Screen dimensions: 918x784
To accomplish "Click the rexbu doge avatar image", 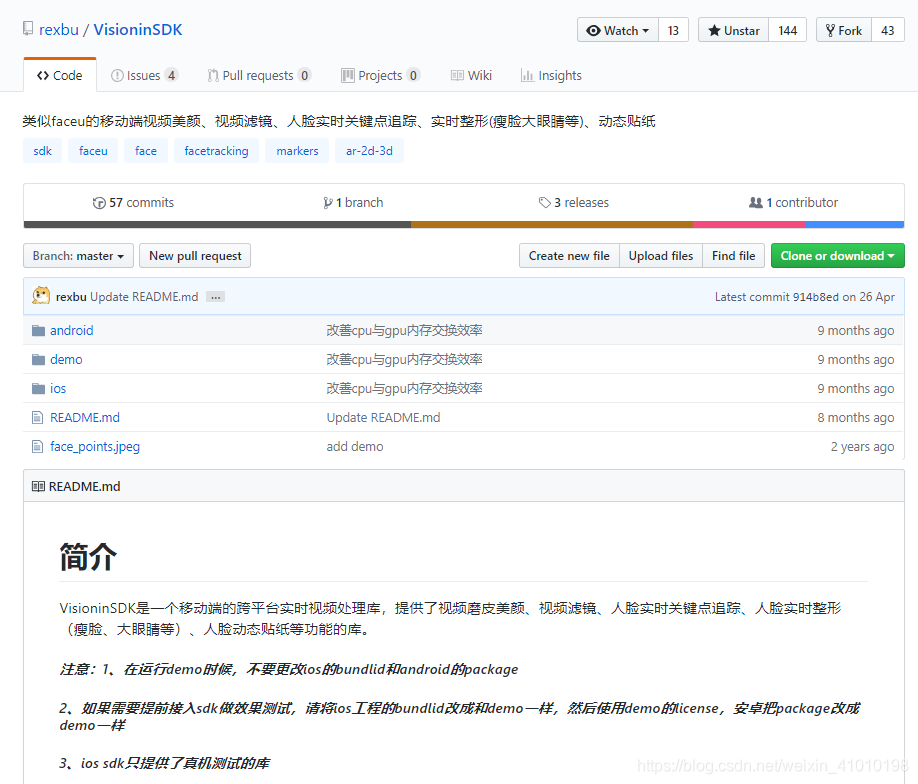I will coord(41,296).
